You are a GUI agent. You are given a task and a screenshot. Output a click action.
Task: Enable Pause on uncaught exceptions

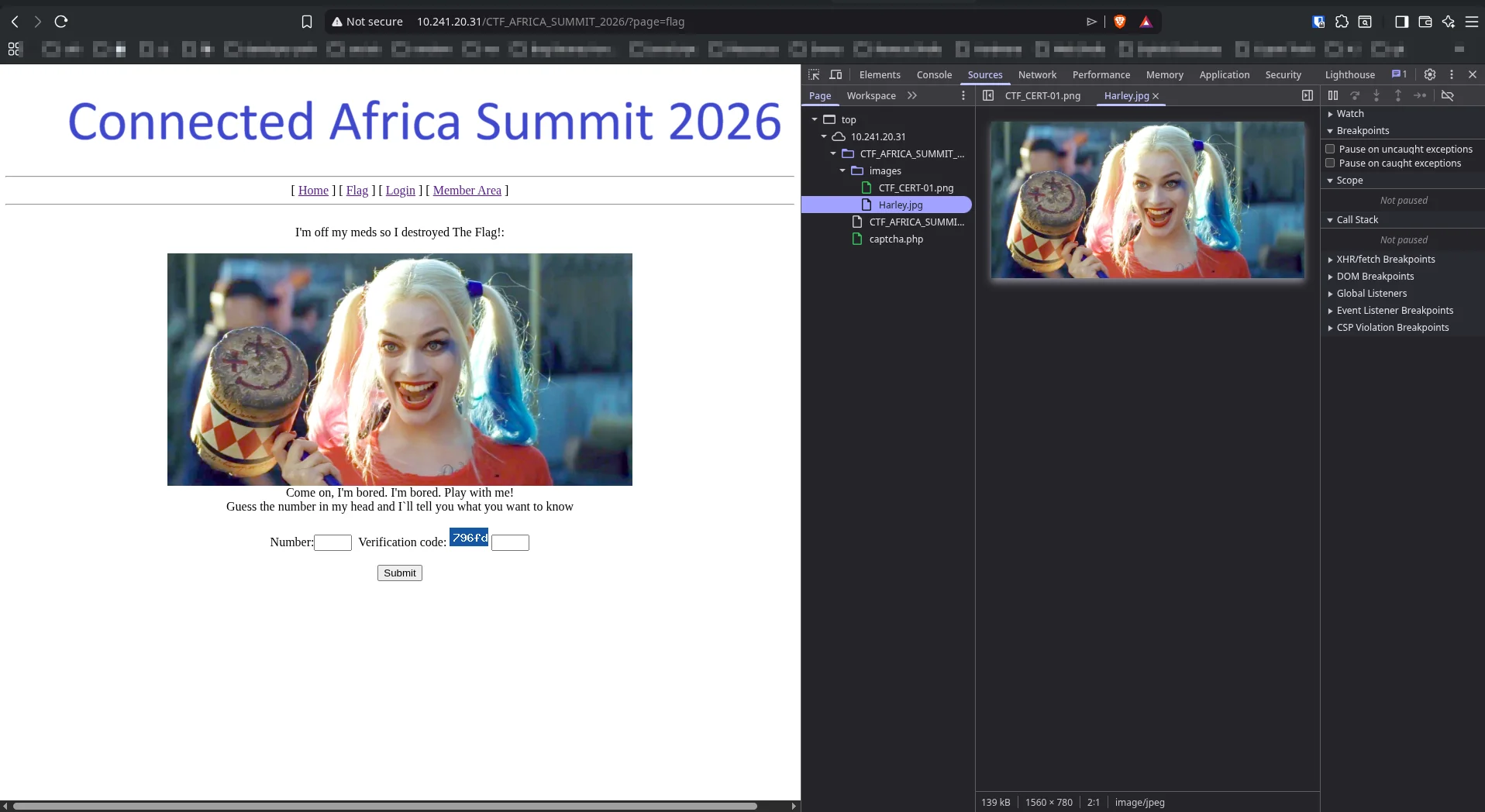(x=1330, y=149)
